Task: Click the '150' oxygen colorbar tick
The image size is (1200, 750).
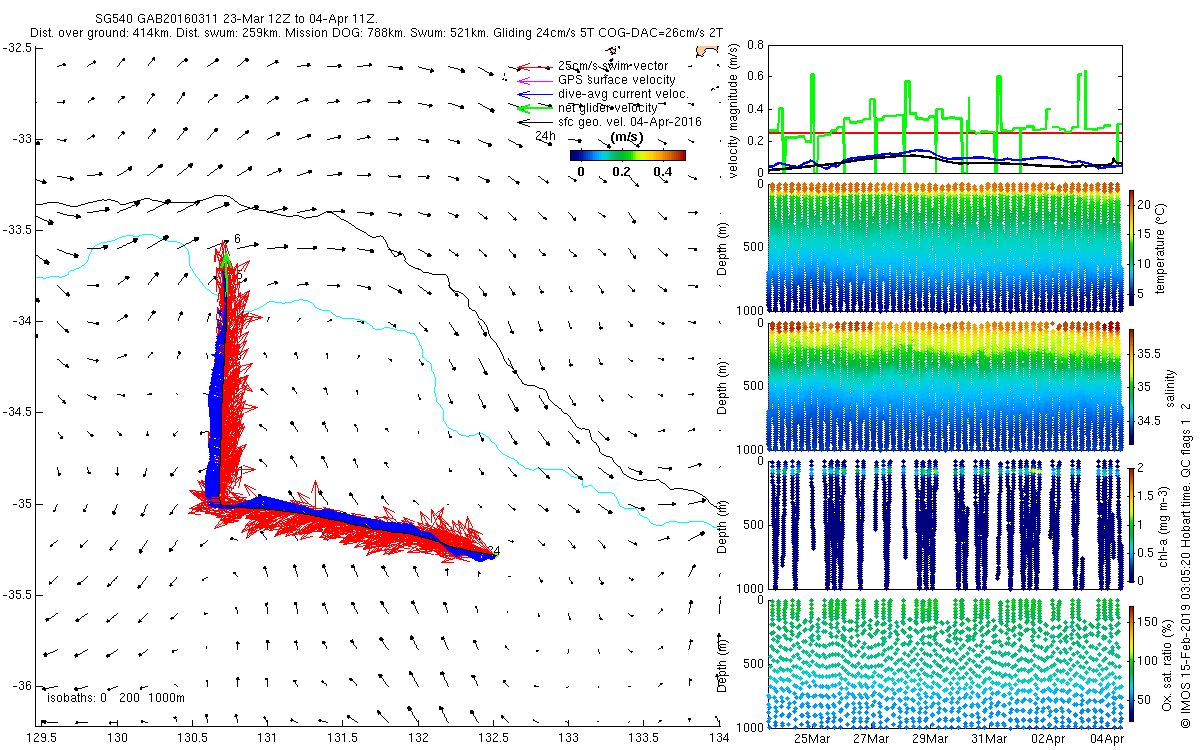Action: click(1150, 622)
